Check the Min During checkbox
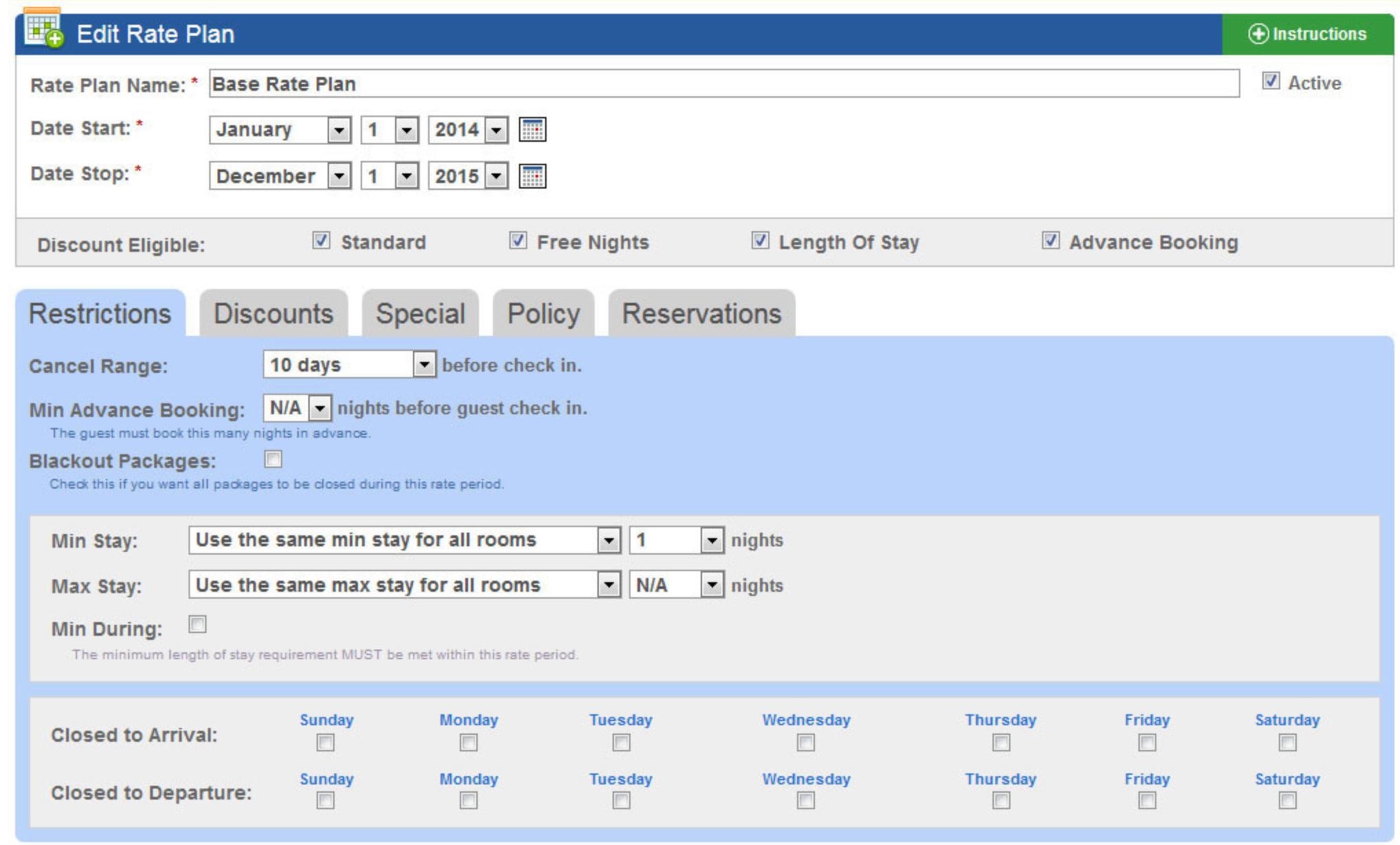Image resolution: width=1400 pixels, height=845 pixels. 198,624
